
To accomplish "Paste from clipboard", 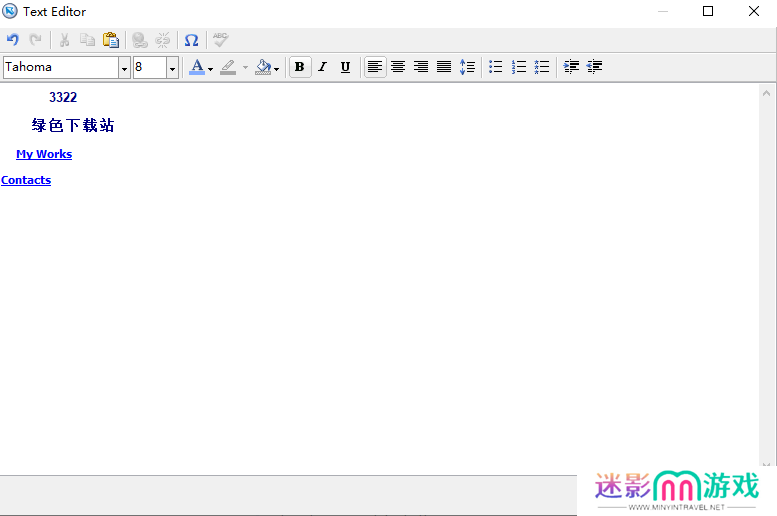I will click(111, 40).
